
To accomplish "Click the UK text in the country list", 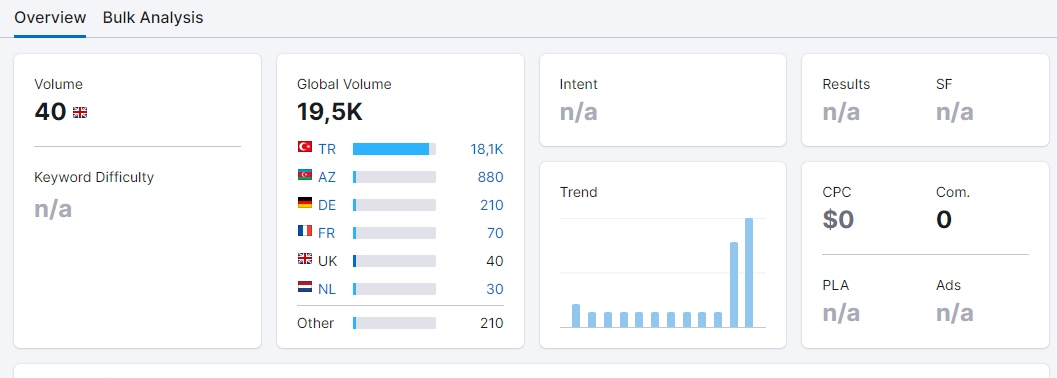I will click(328, 261).
